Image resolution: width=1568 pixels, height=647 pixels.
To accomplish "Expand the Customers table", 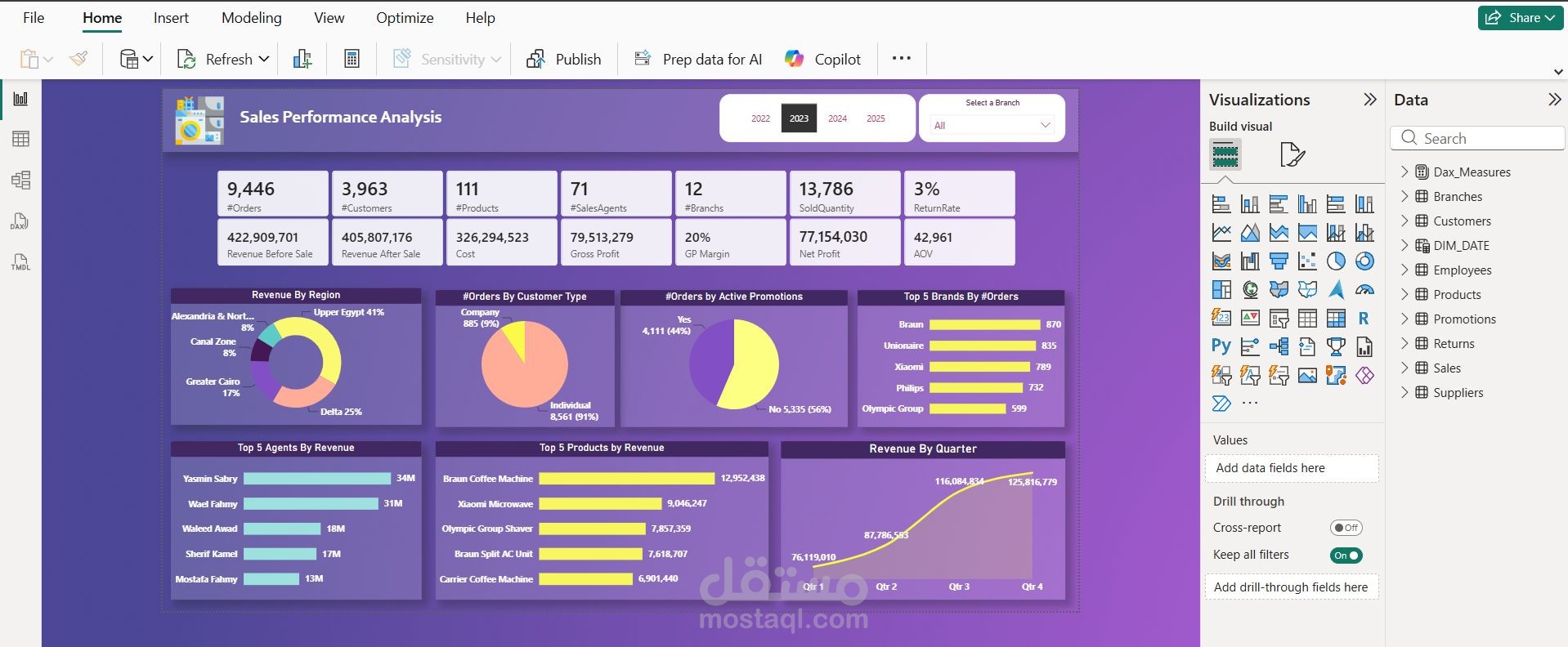I will click(1404, 221).
